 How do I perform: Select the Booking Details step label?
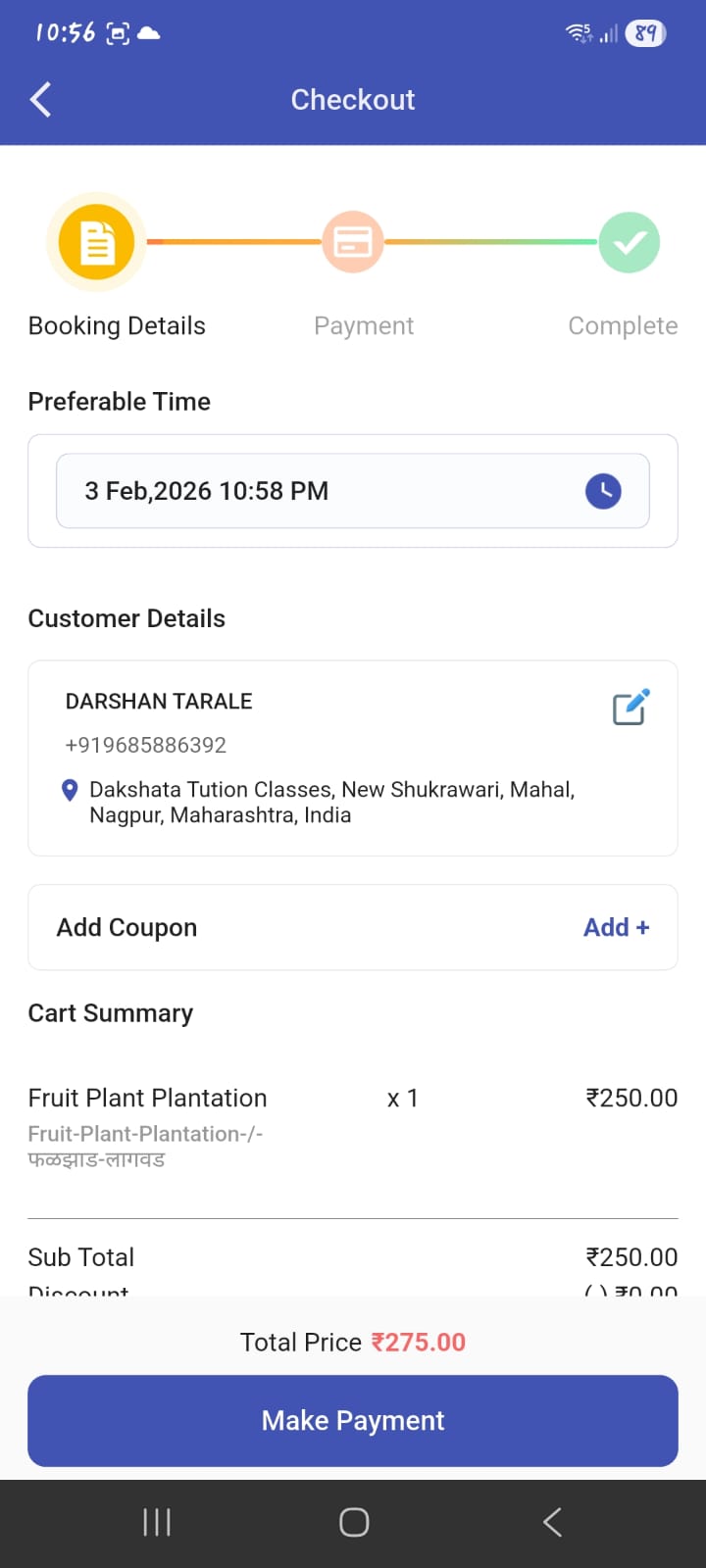click(x=117, y=325)
